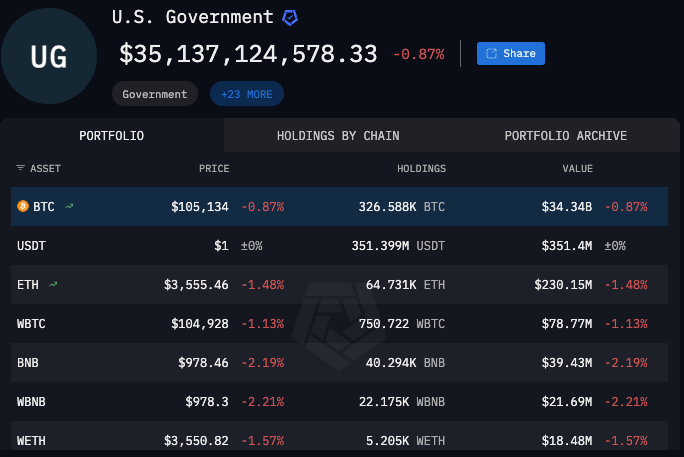
Task: Click the sort icon beside ASSET header
Action: point(21,169)
